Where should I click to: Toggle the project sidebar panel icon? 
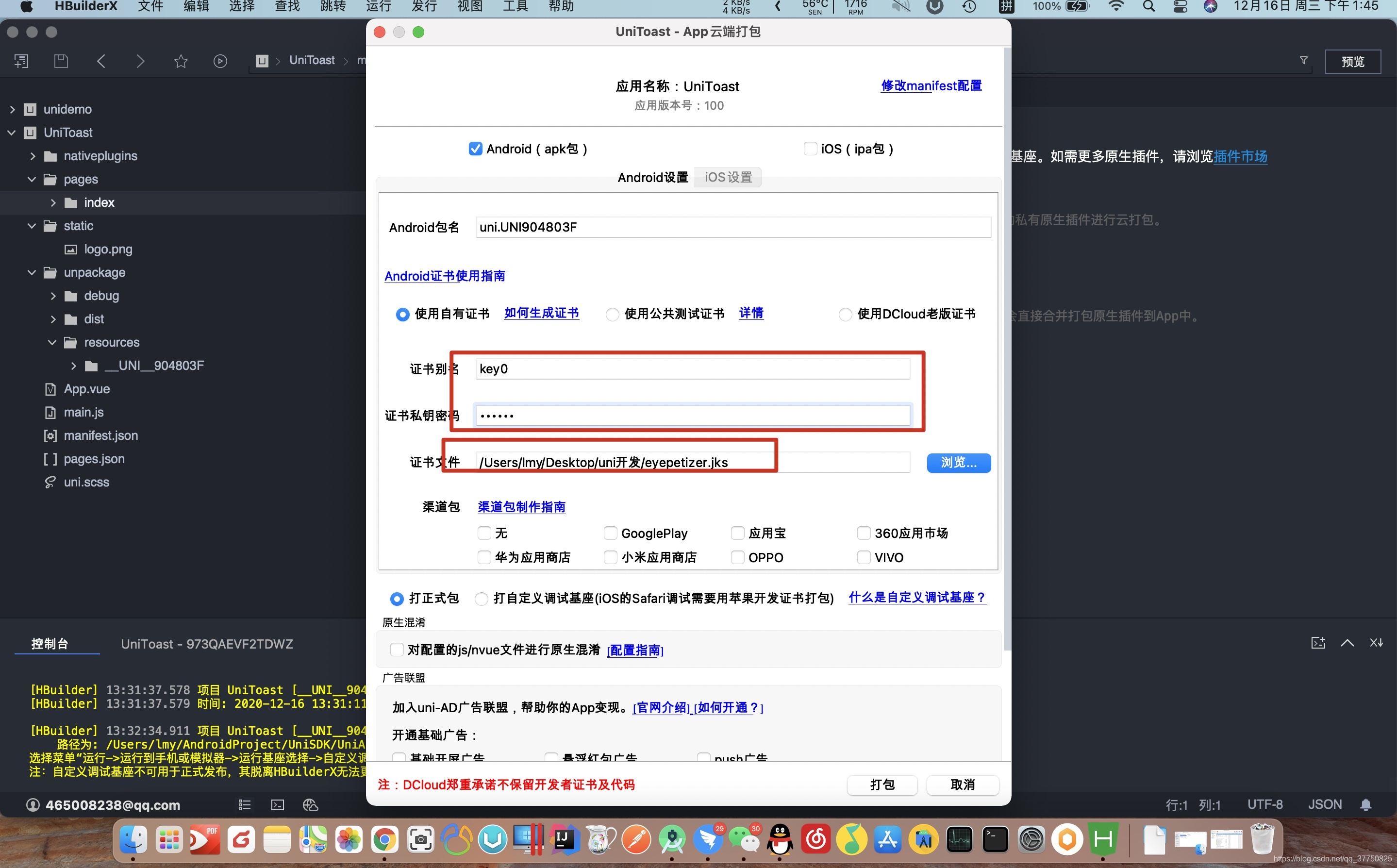(x=21, y=61)
